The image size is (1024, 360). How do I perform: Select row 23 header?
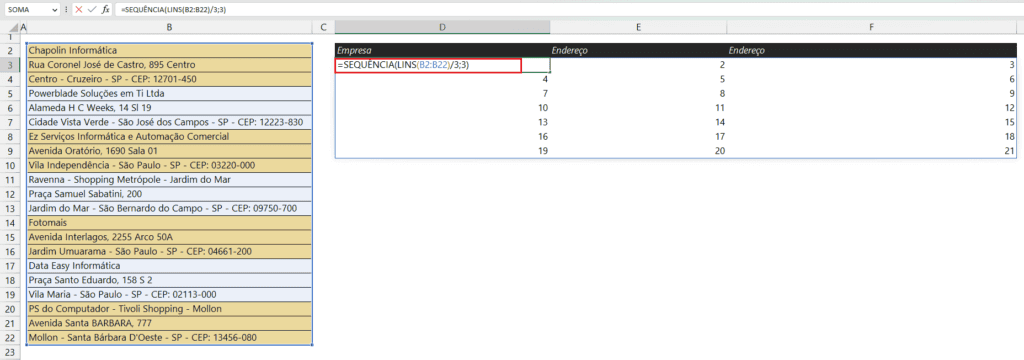[10, 352]
